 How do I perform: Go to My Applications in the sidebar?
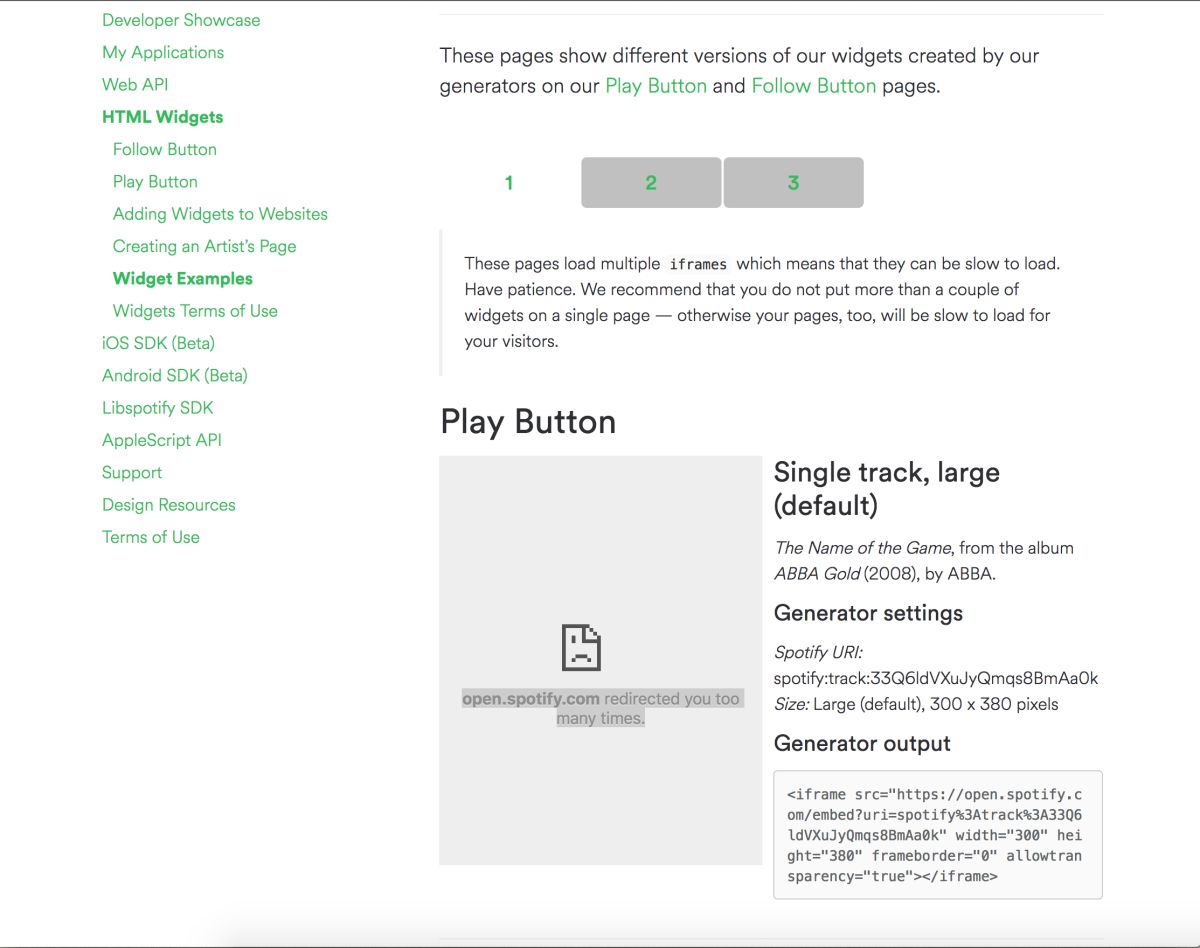tap(163, 52)
